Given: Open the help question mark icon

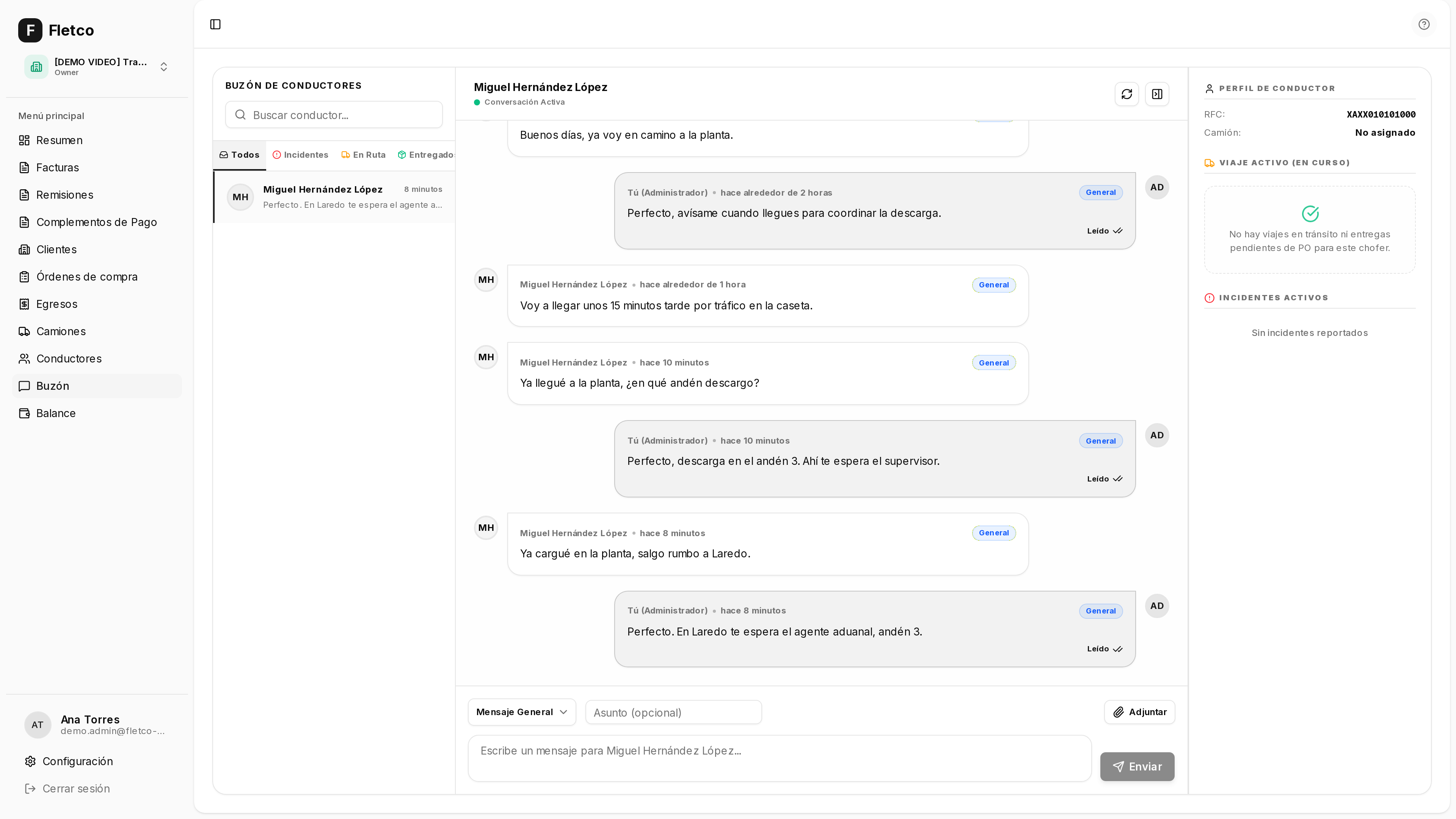Looking at the screenshot, I should pyautogui.click(x=1424, y=24).
